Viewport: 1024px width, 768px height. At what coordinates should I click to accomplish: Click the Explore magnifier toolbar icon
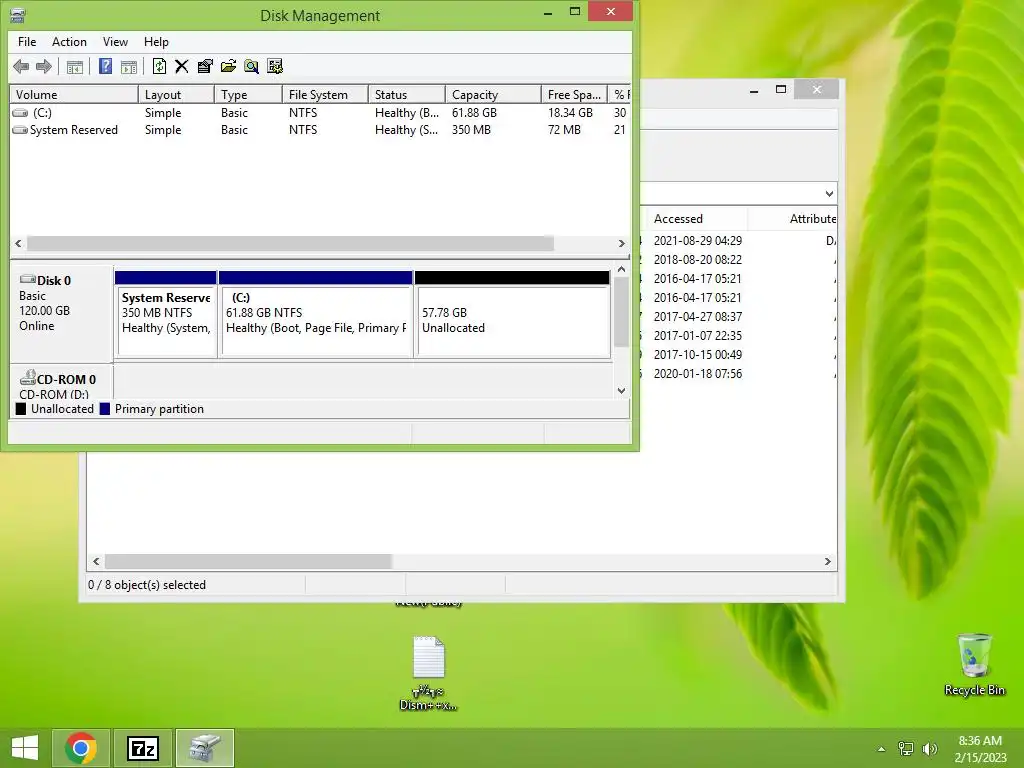(251, 66)
